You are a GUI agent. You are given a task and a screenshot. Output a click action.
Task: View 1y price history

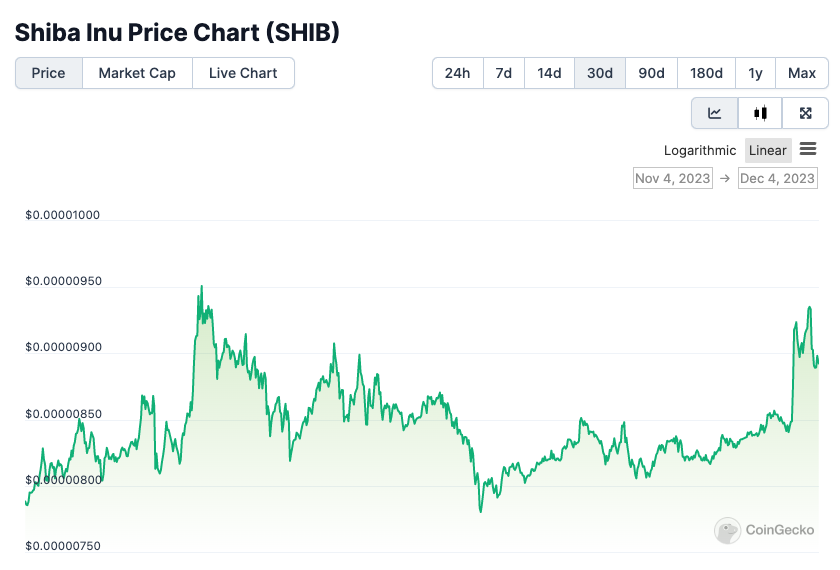[x=755, y=73]
